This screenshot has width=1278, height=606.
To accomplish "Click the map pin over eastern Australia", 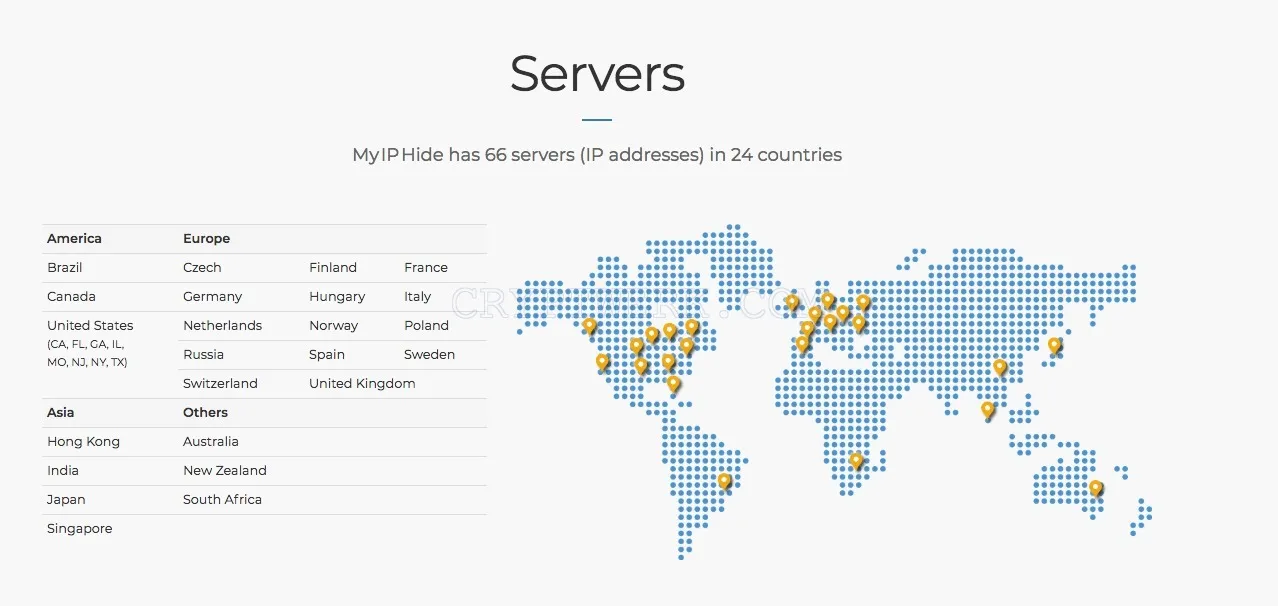I will pos(1096,489).
